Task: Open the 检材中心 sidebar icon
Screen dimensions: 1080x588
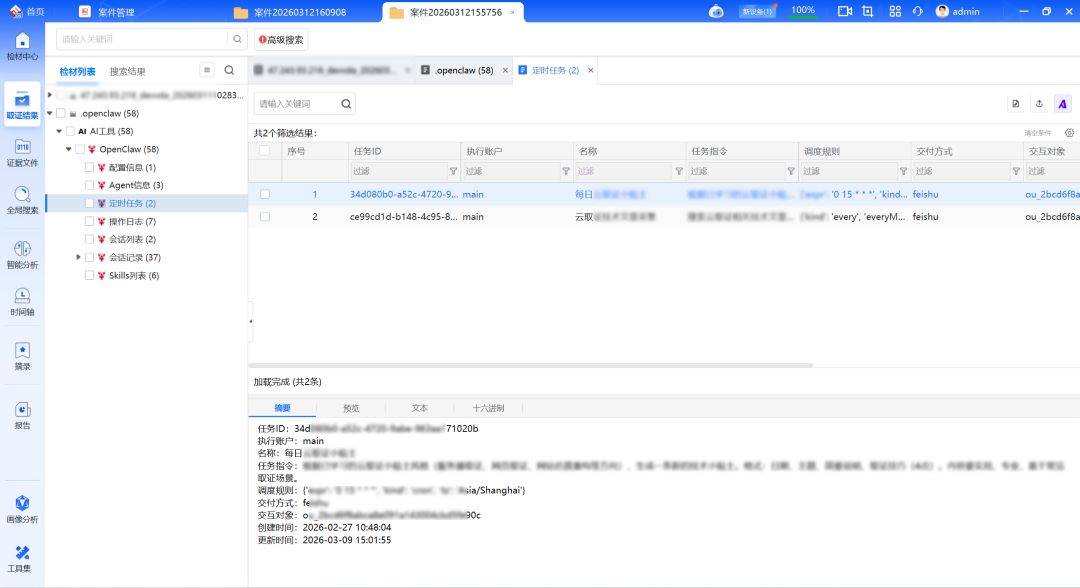Action: pos(22,46)
